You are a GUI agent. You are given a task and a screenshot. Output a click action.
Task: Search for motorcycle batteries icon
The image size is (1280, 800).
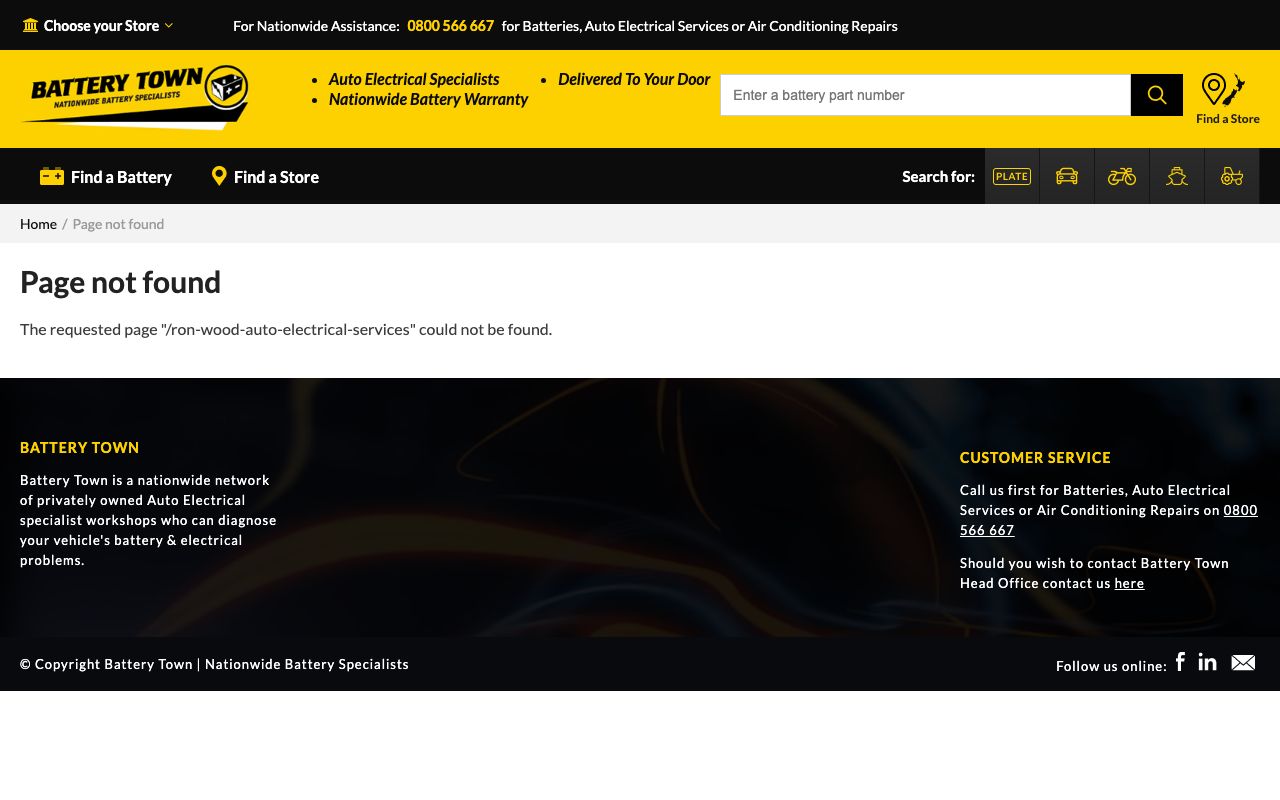coord(1122,176)
